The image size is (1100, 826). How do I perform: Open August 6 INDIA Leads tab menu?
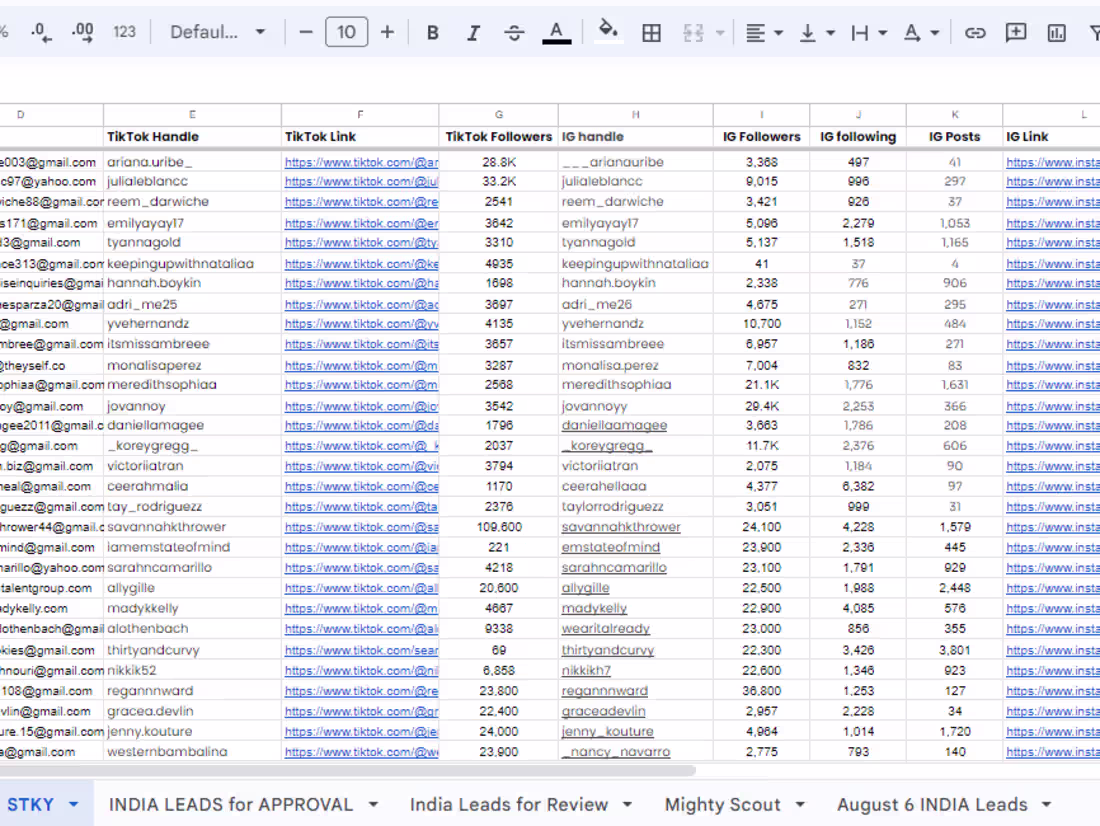[x=1046, y=804]
